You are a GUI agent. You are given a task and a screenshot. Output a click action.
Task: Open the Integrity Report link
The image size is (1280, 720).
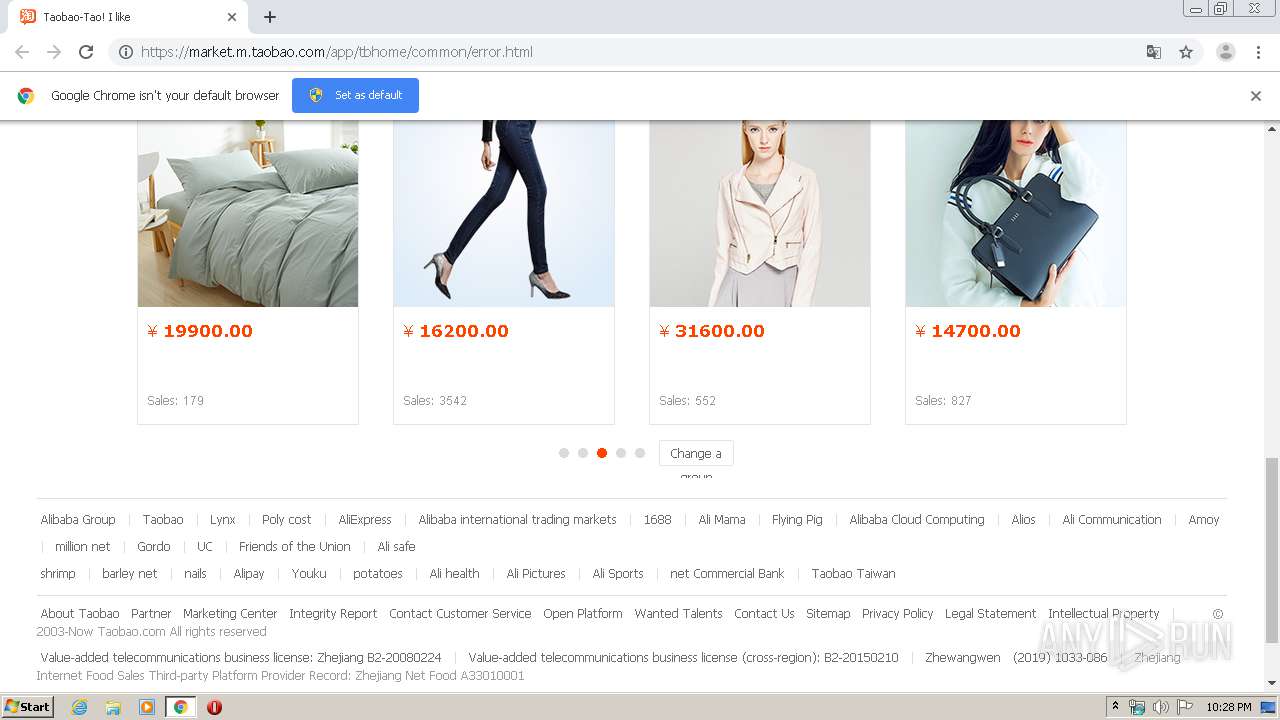tap(333, 614)
